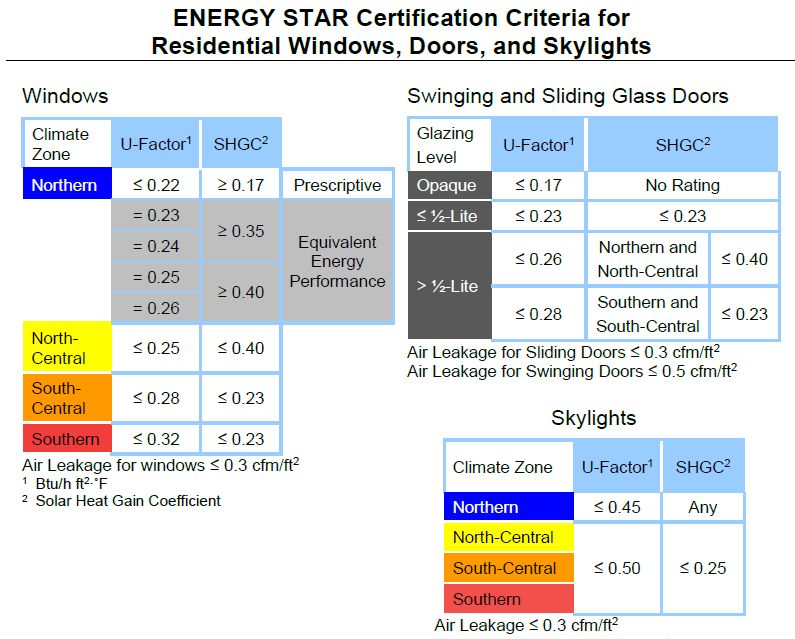Click the red Southern cell in Skylights table

(509, 599)
